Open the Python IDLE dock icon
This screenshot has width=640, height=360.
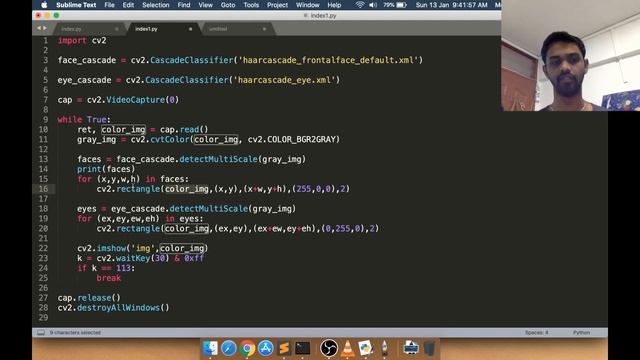(x=366, y=348)
